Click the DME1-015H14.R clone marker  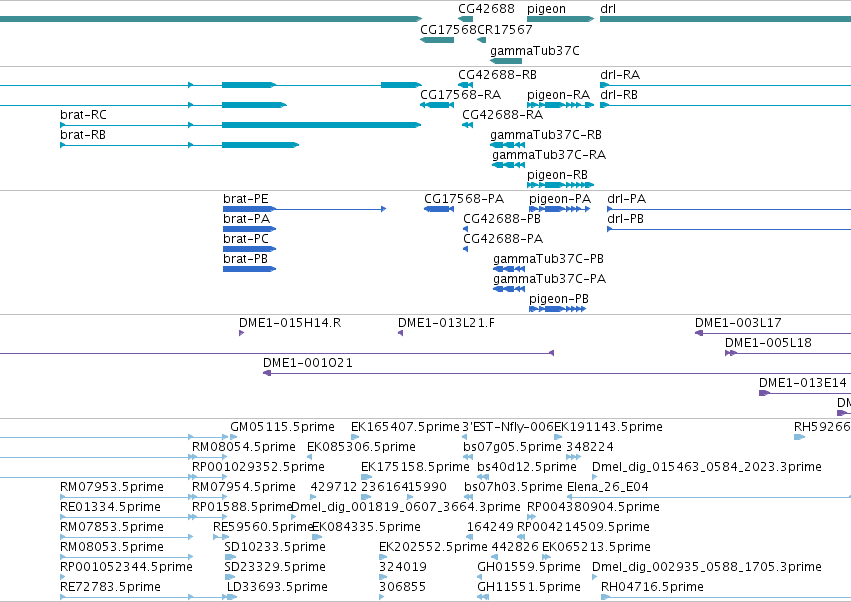tap(242, 333)
